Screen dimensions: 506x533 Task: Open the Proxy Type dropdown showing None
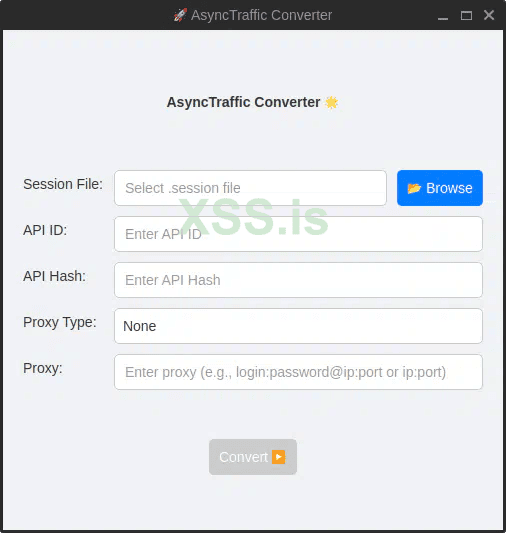point(298,326)
